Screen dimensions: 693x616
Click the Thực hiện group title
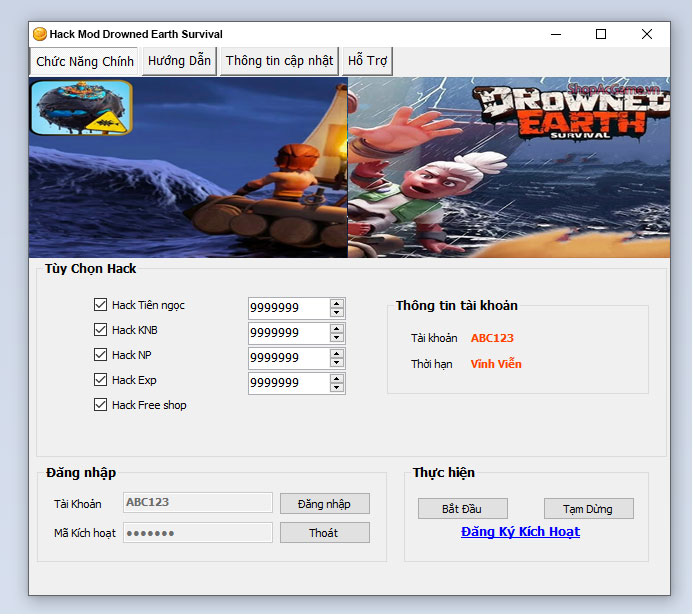(x=443, y=473)
